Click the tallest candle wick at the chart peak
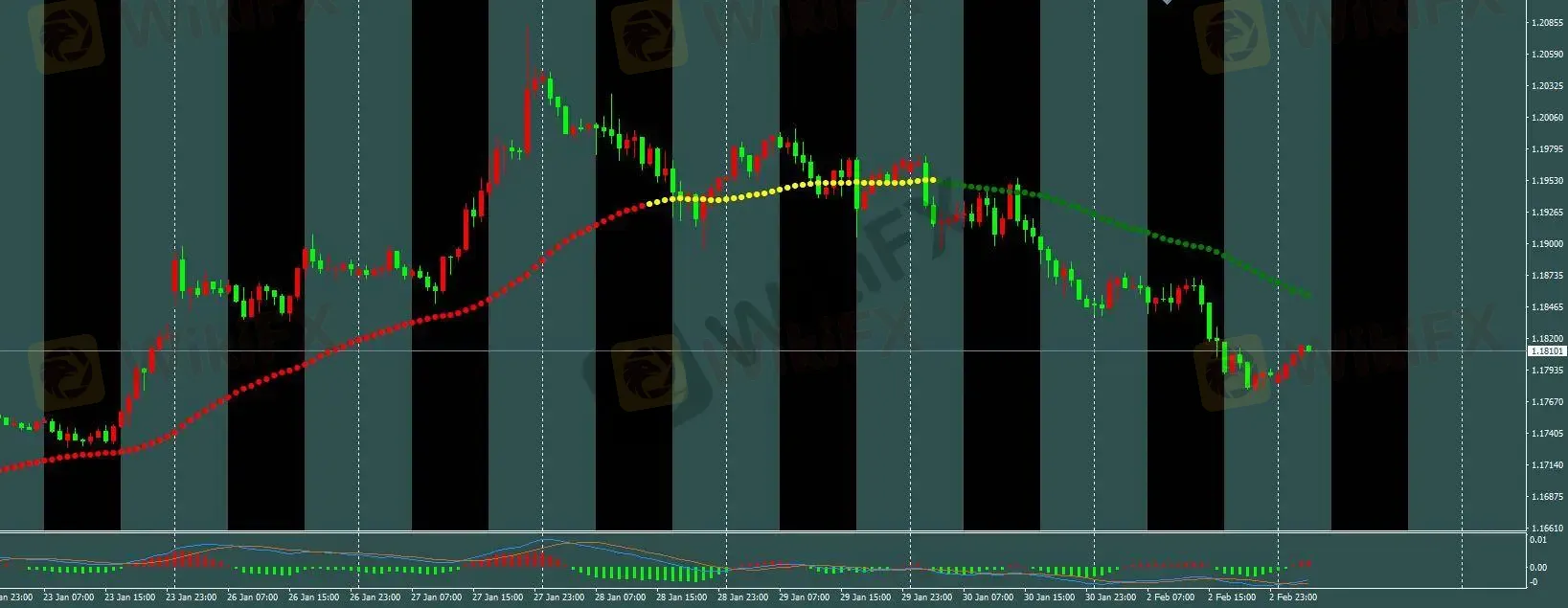Image resolution: width=1568 pixels, height=608 pixels. [527, 43]
